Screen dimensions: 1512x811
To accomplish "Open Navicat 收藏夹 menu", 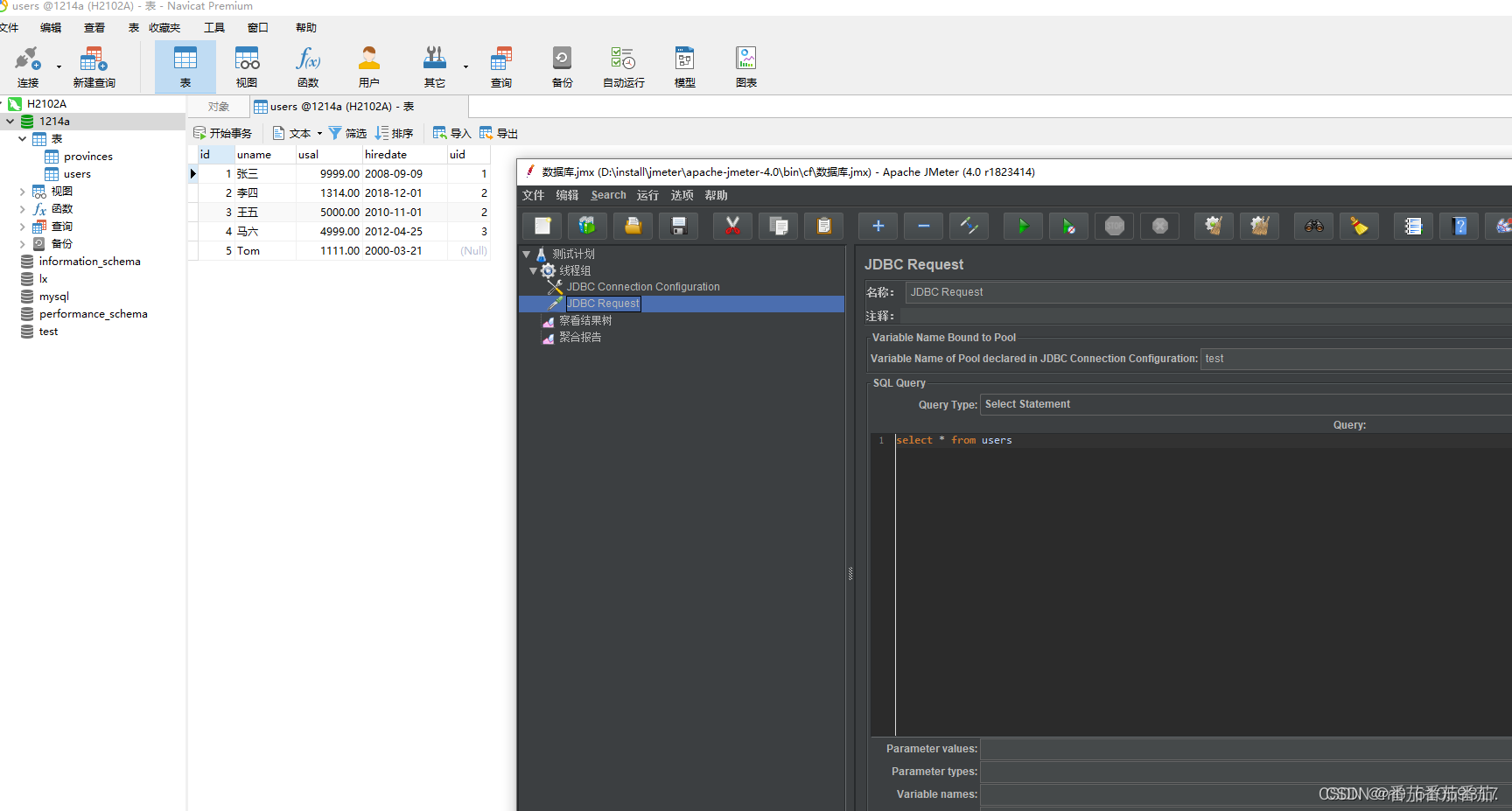I will 164,28.
